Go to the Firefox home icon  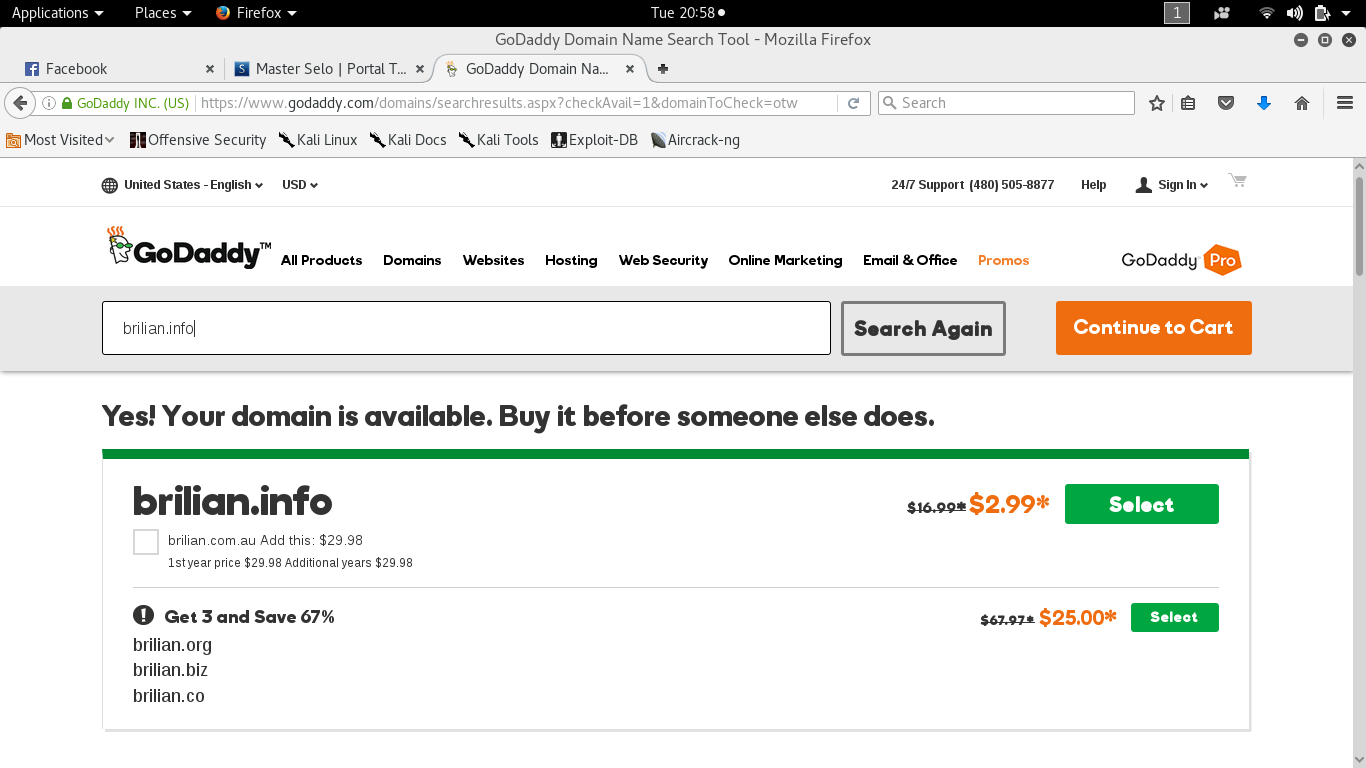[x=1302, y=103]
